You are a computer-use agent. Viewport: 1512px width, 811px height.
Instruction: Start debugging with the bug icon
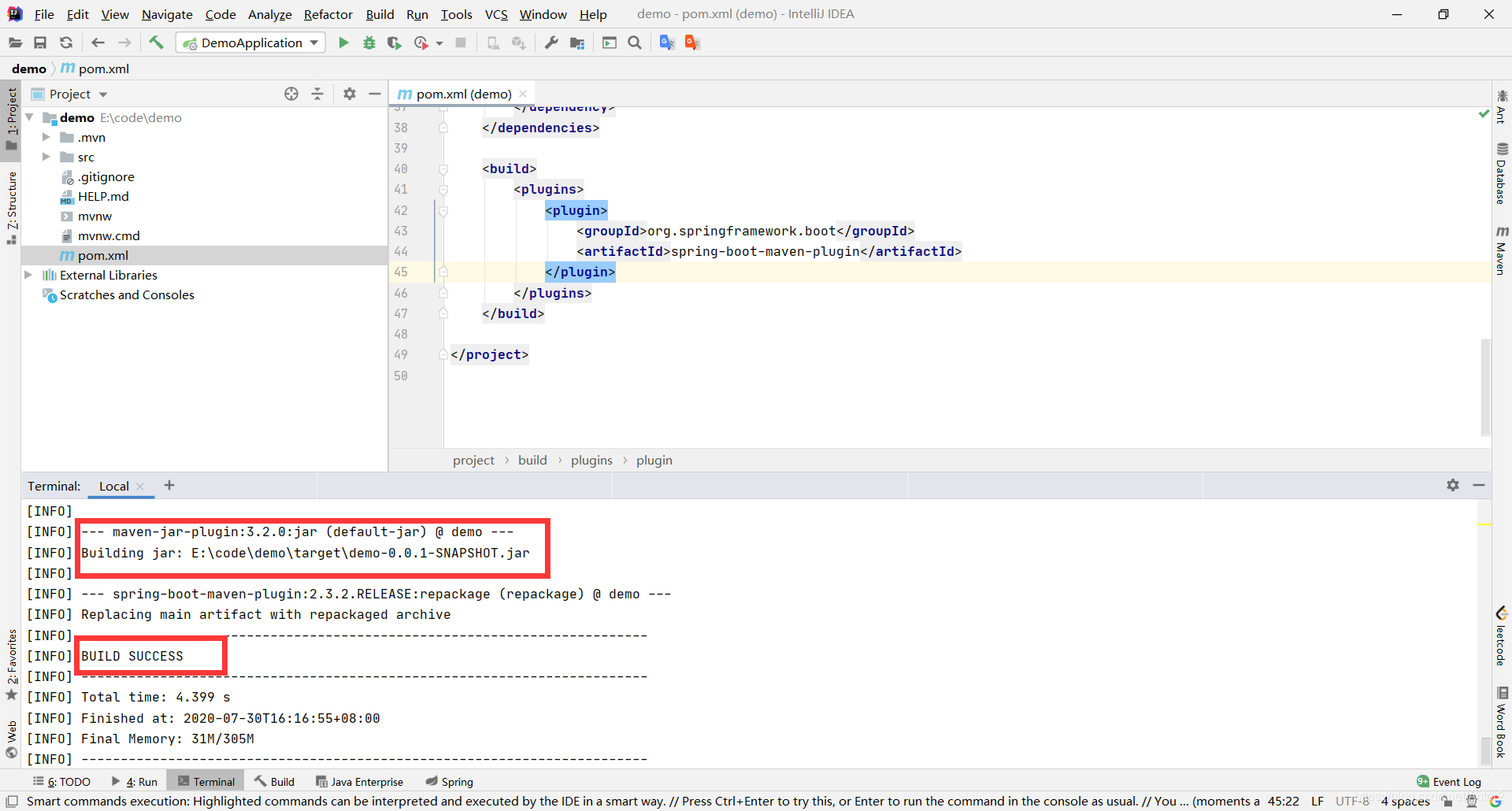(369, 43)
